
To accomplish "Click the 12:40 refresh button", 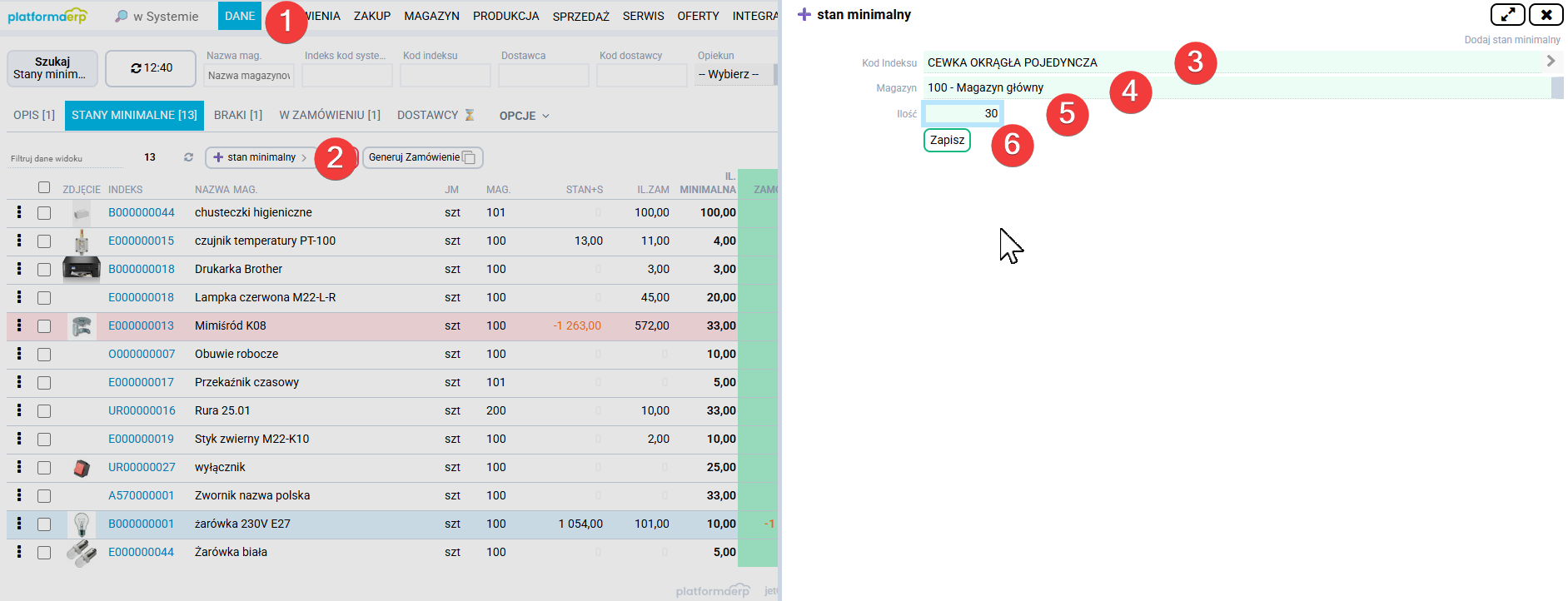I will 151,67.
